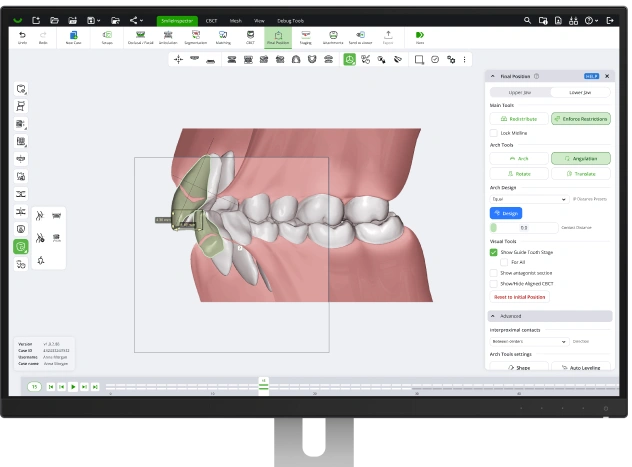Enable the Lock Midline checkbox
Screen dimensions: 632x467
(494, 133)
